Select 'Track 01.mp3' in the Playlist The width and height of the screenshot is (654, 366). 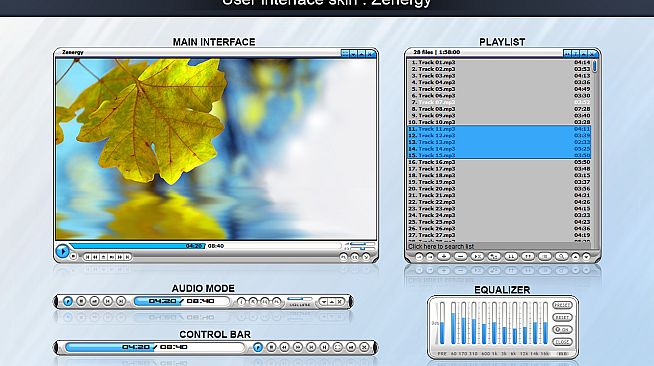click(x=499, y=63)
